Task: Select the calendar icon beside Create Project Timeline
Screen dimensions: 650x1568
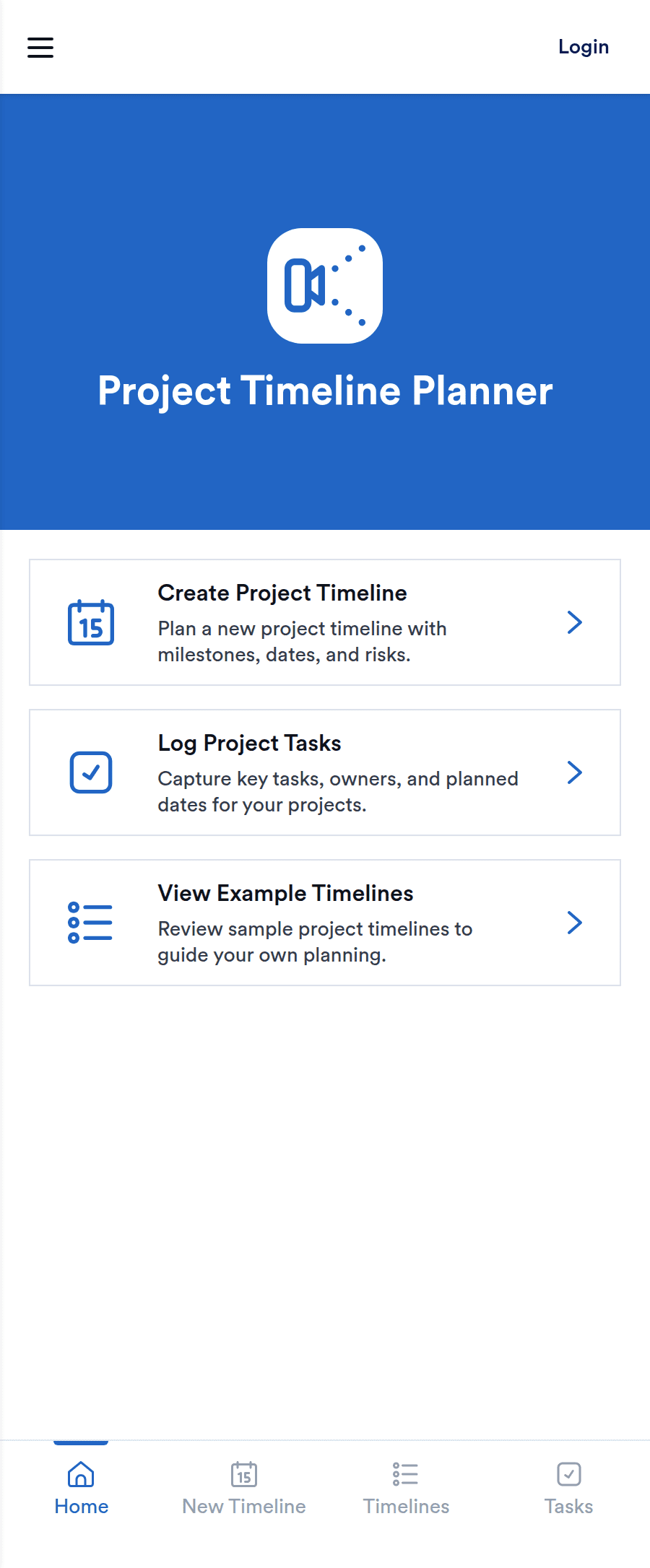Action: pos(90,624)
